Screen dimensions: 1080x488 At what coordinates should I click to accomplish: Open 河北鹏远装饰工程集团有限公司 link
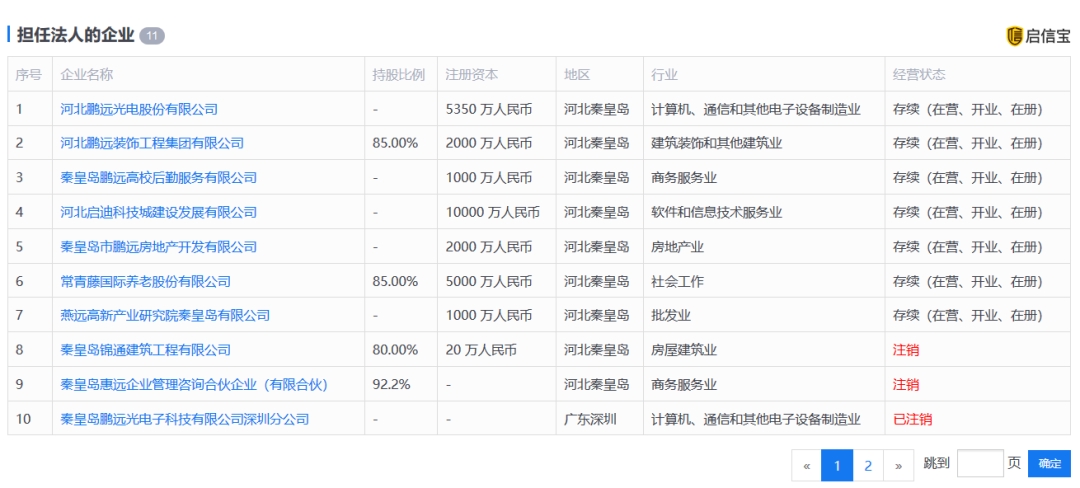pyautogui.click(x=152, y=143)
